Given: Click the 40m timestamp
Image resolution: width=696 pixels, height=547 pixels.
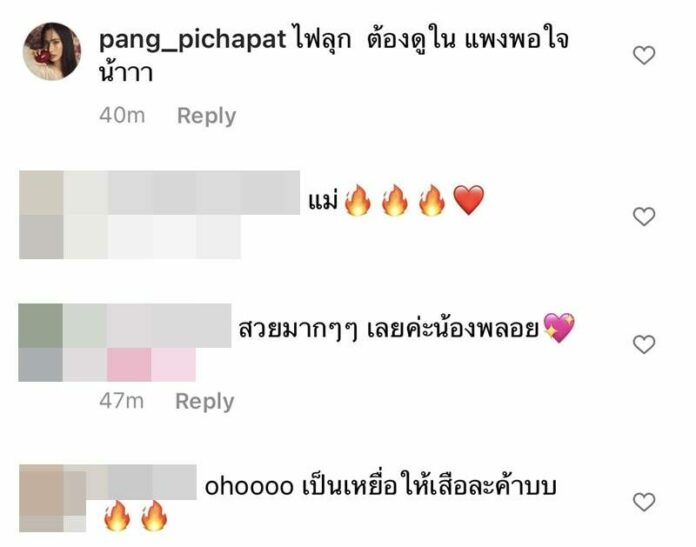Looking at the screenshot, I should [122, 115].
